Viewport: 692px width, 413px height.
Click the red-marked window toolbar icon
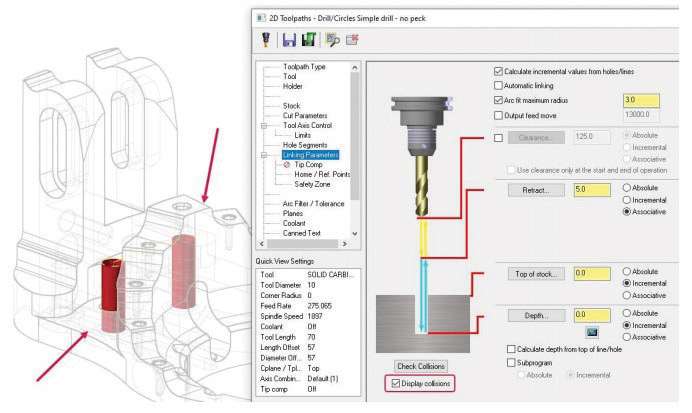(x=352, y=40)
